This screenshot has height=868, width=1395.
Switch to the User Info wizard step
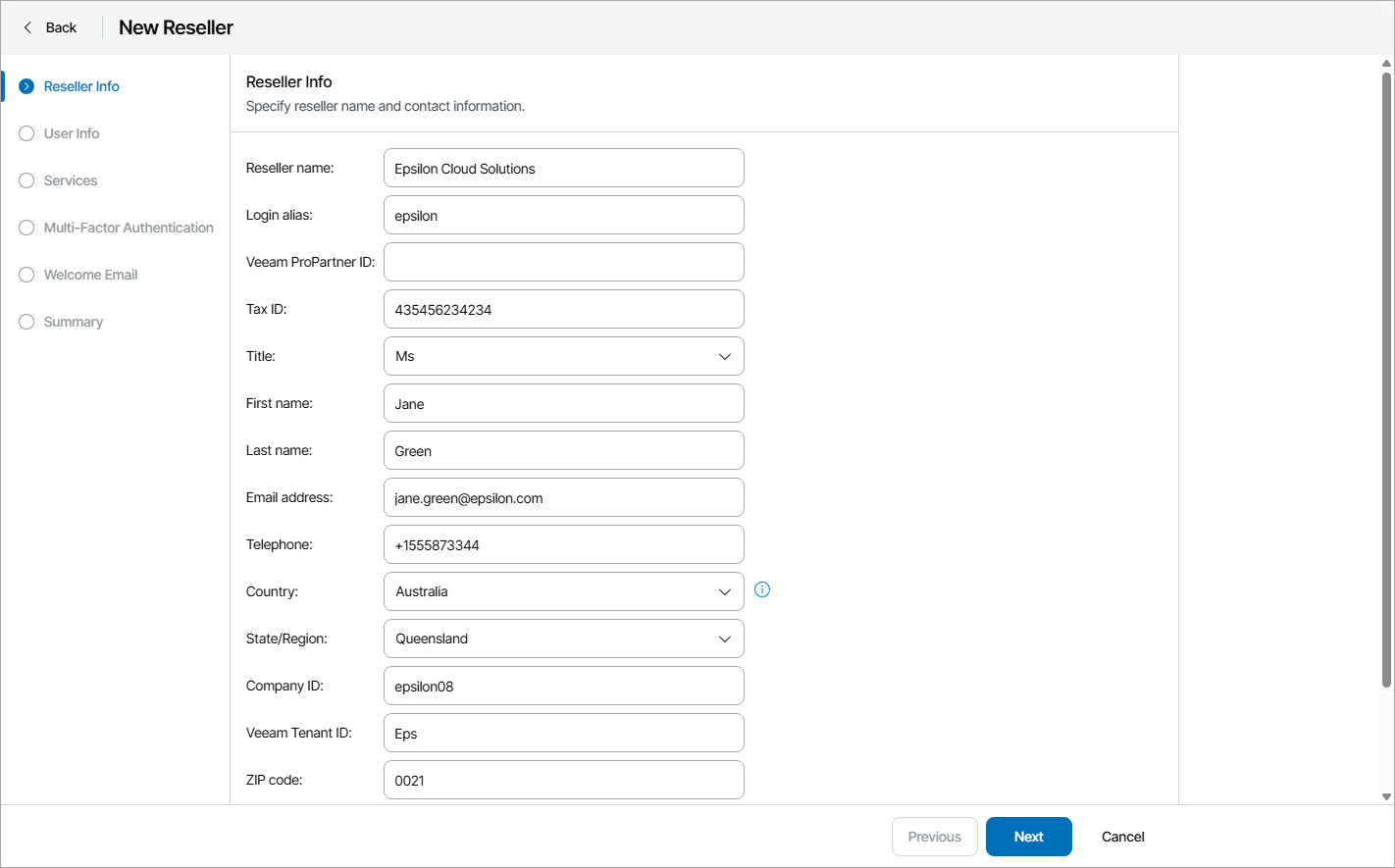pyautogui.click(x=71, y=133)
